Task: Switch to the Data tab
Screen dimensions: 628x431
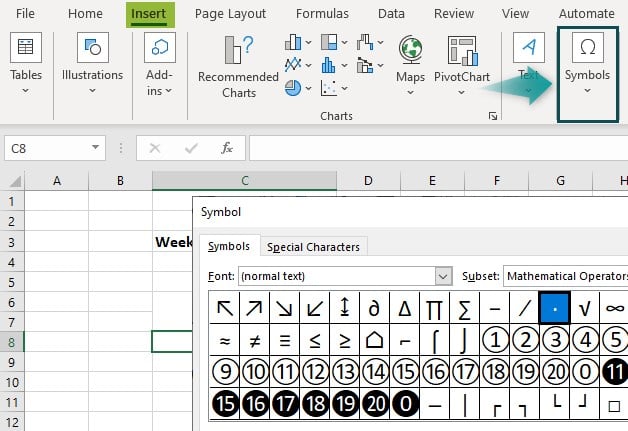Action: coord(391,14)
